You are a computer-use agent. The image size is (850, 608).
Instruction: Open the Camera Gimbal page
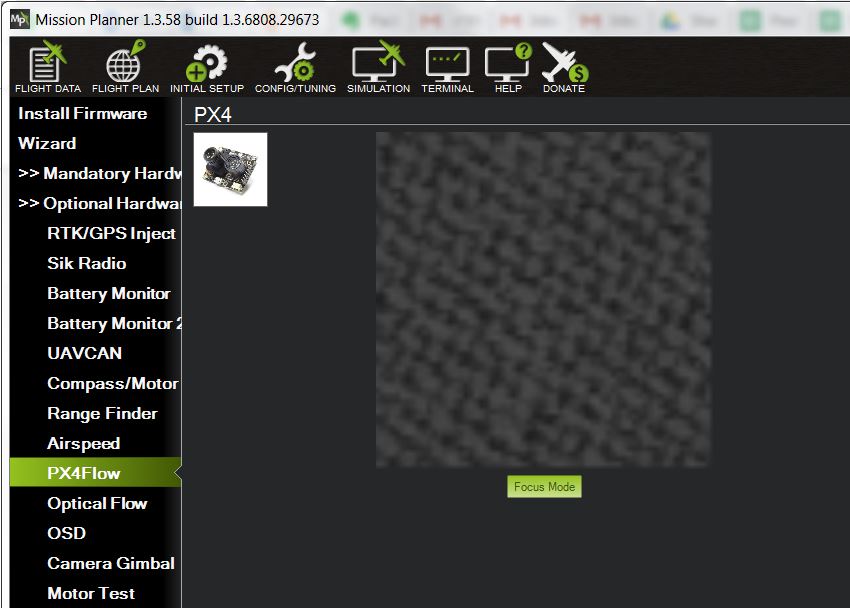click(x=111, y=564)
